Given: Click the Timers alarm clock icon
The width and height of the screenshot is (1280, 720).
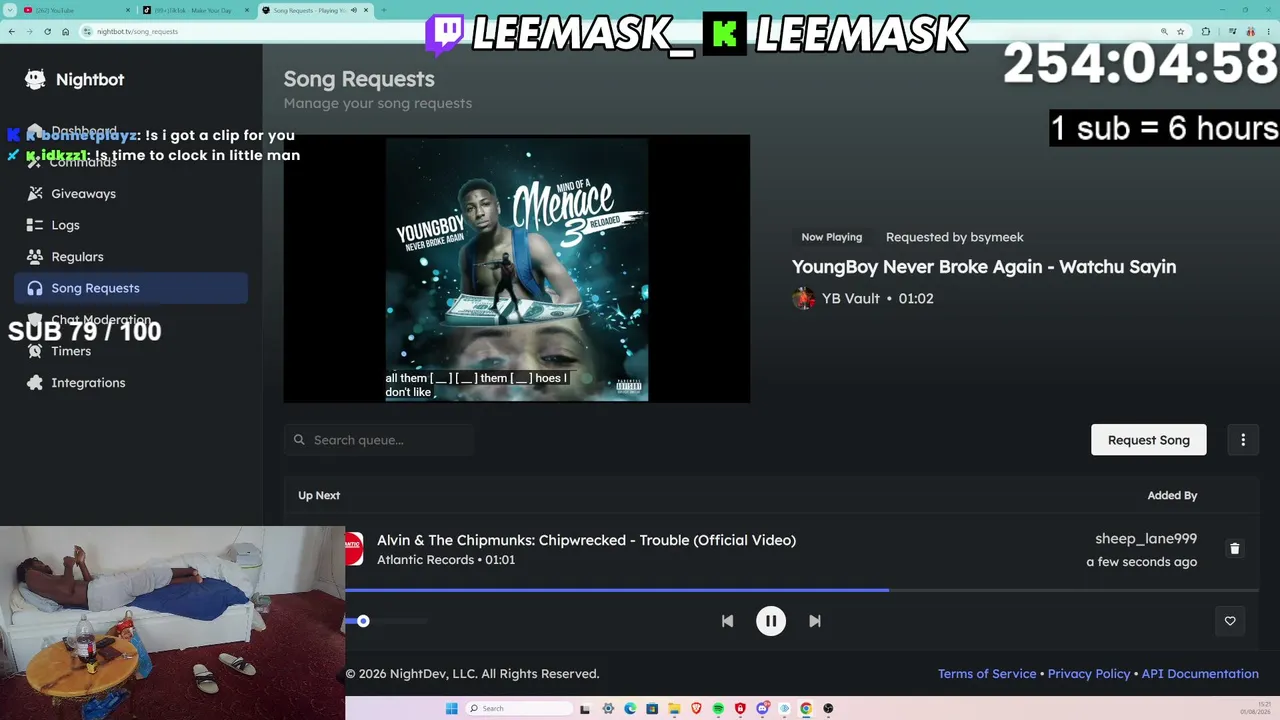Looking at the screenshot, I should pos(35,351).
